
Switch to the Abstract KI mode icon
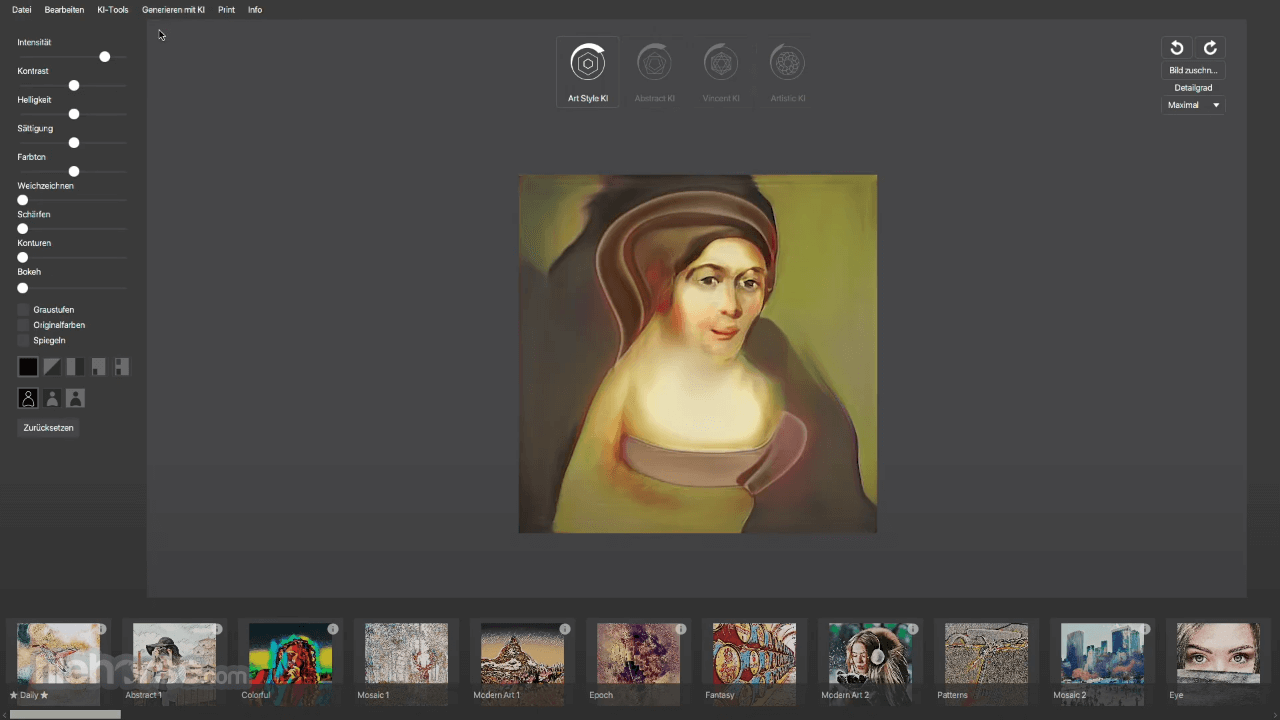click(654, 64)
